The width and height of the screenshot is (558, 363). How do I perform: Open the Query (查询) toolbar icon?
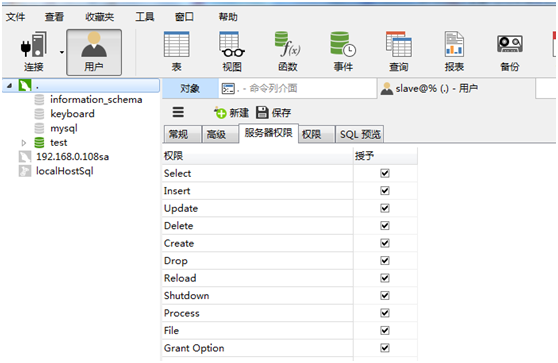pyautogui.click(x=399, y=44)
